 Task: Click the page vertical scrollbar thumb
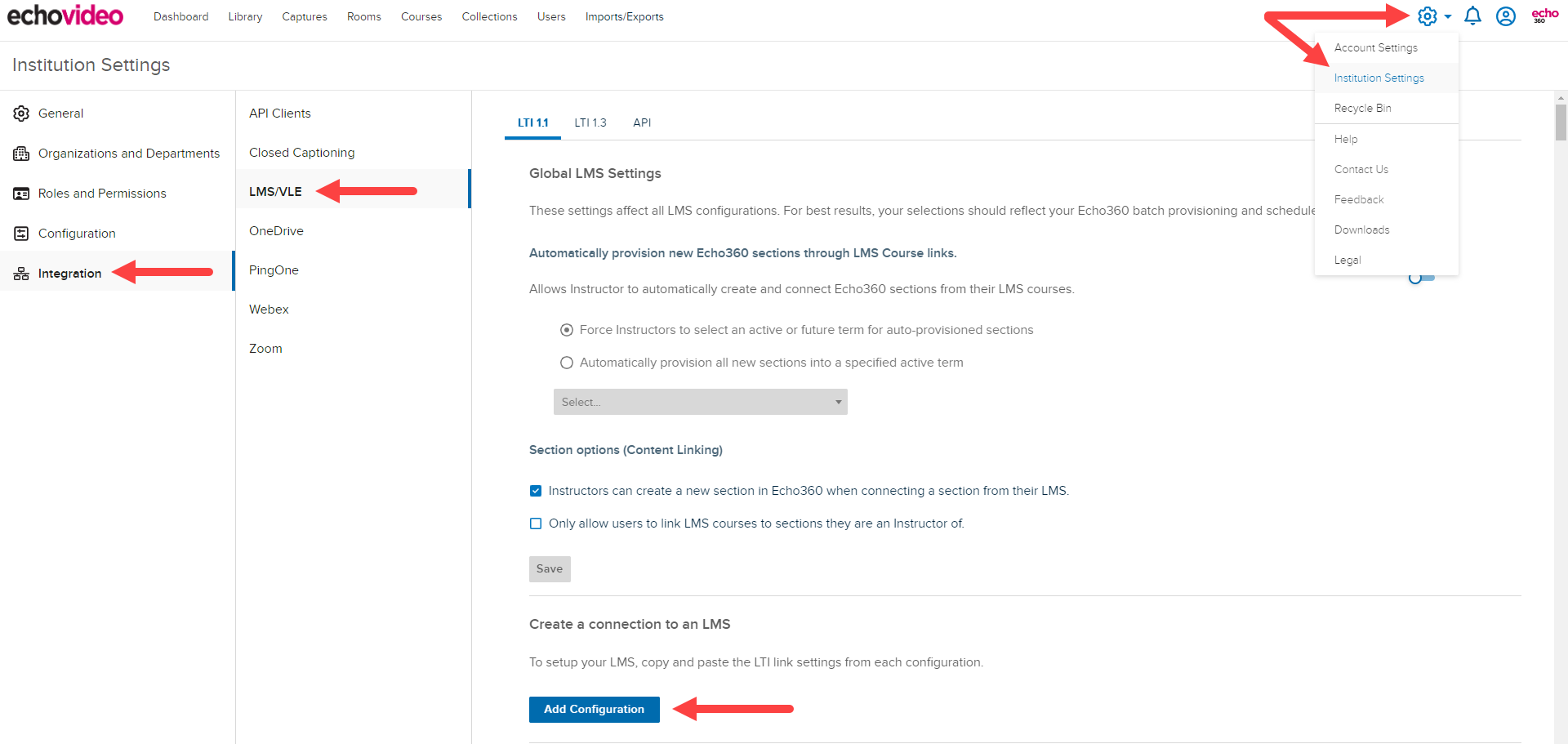point(1561,123)
